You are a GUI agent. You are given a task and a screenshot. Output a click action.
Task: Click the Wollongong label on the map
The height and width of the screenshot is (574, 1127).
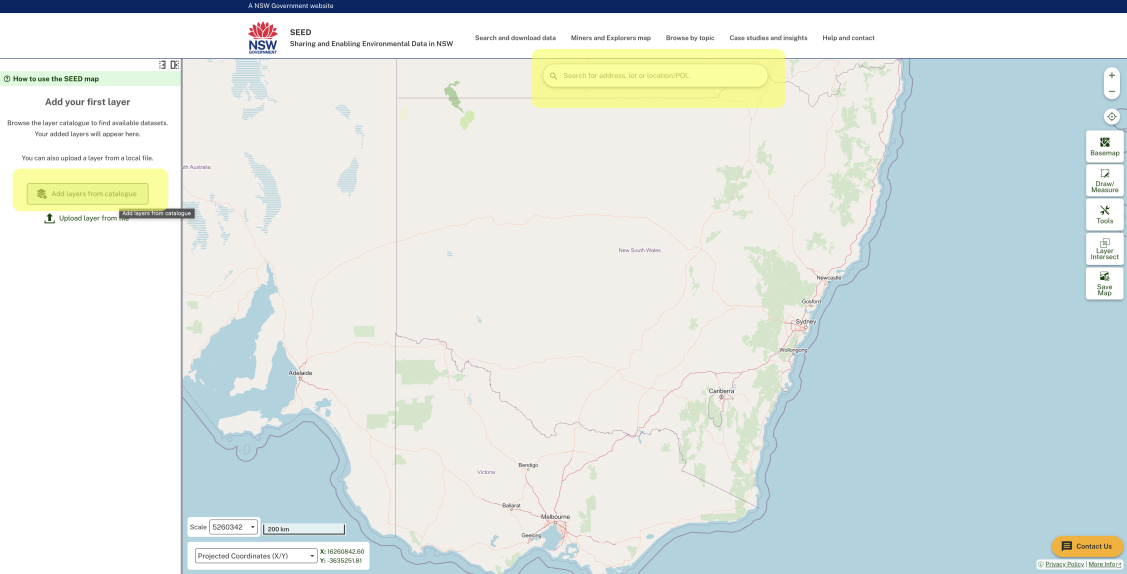point(794,351)
